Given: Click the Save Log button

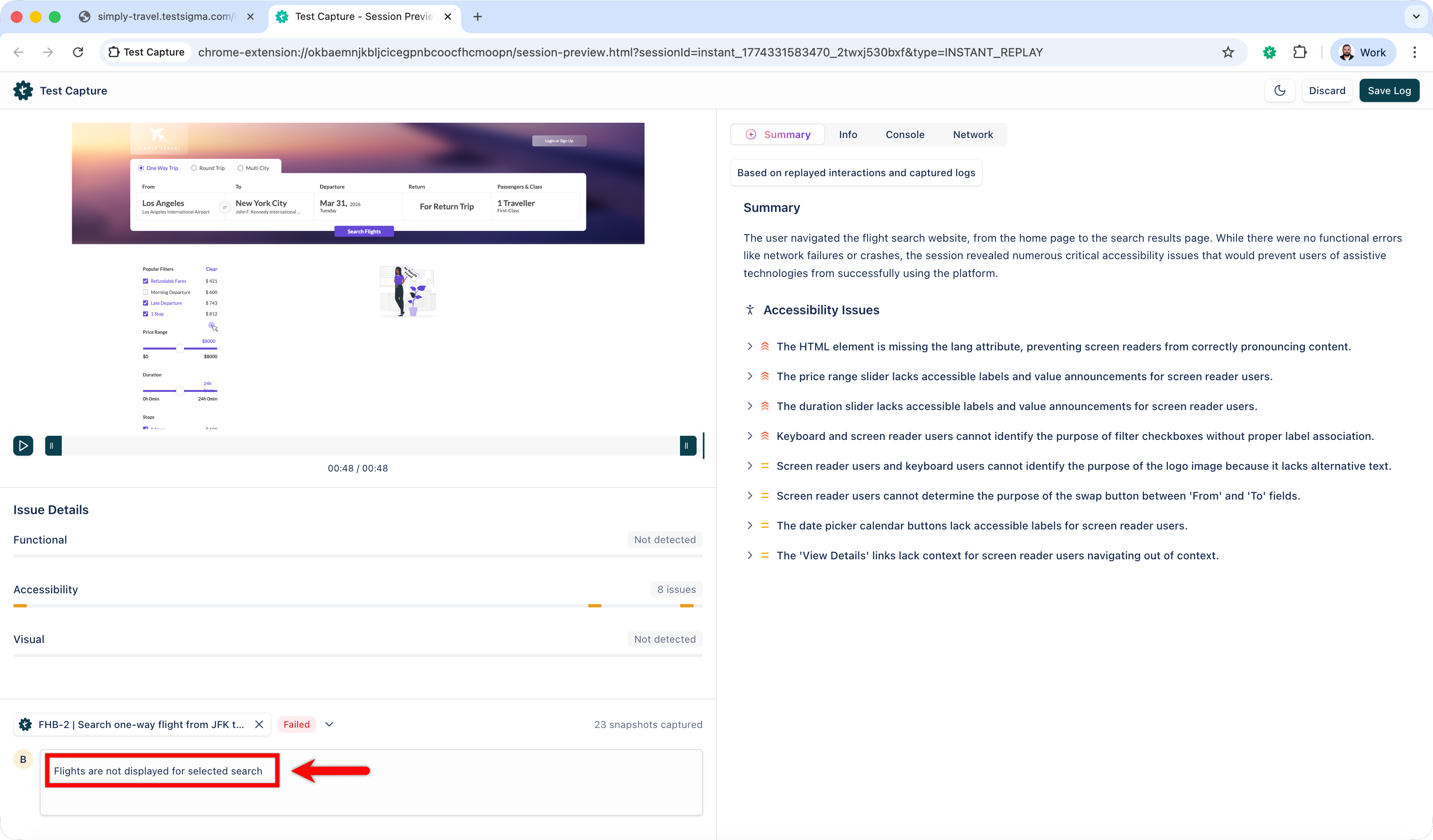Looking at the screenshot, I should pyautogui.click(x=1389, y=90).
